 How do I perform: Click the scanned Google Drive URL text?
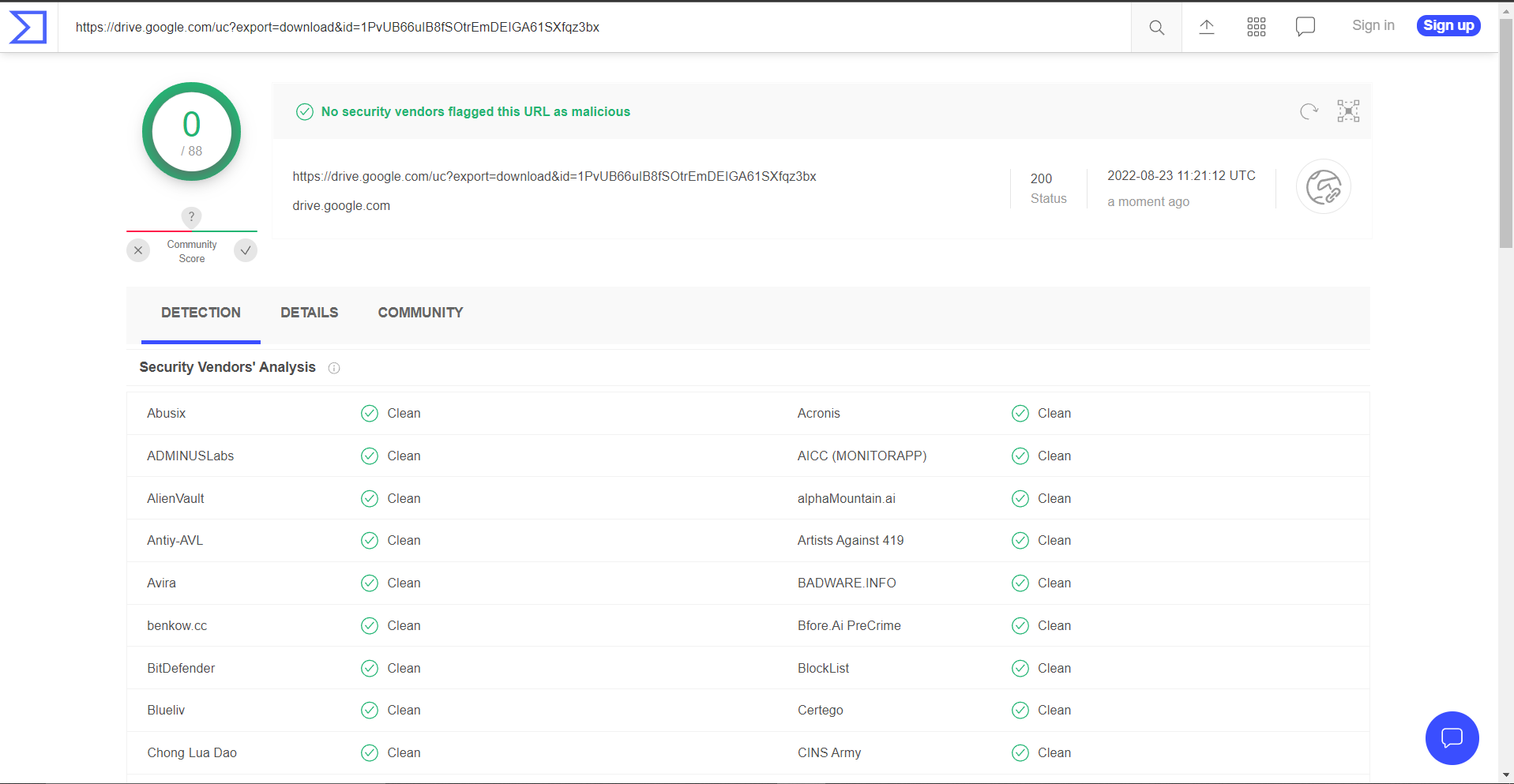tap(554, 177)
